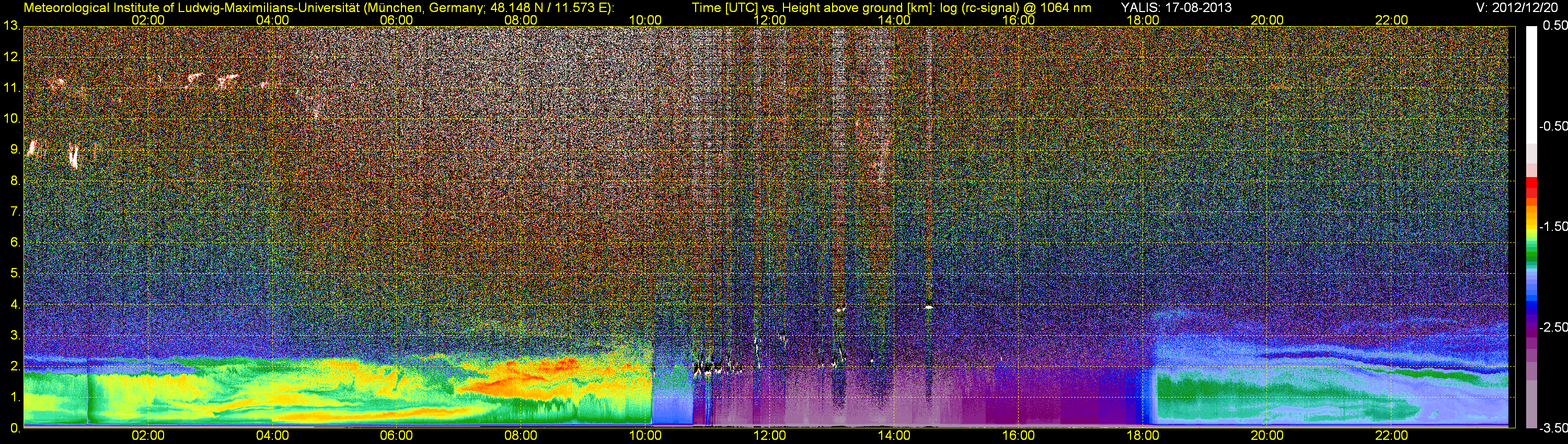Click the '9.' height axis label
This screenshot has width=1568, height=444.
(15, 149)
